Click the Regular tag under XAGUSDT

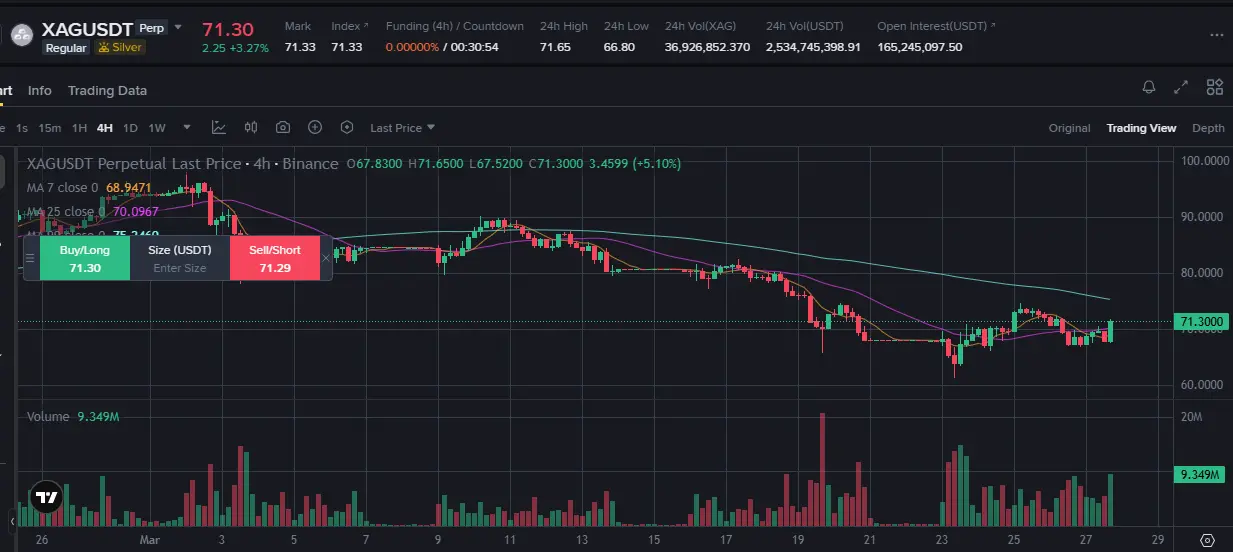pos(66,47)
